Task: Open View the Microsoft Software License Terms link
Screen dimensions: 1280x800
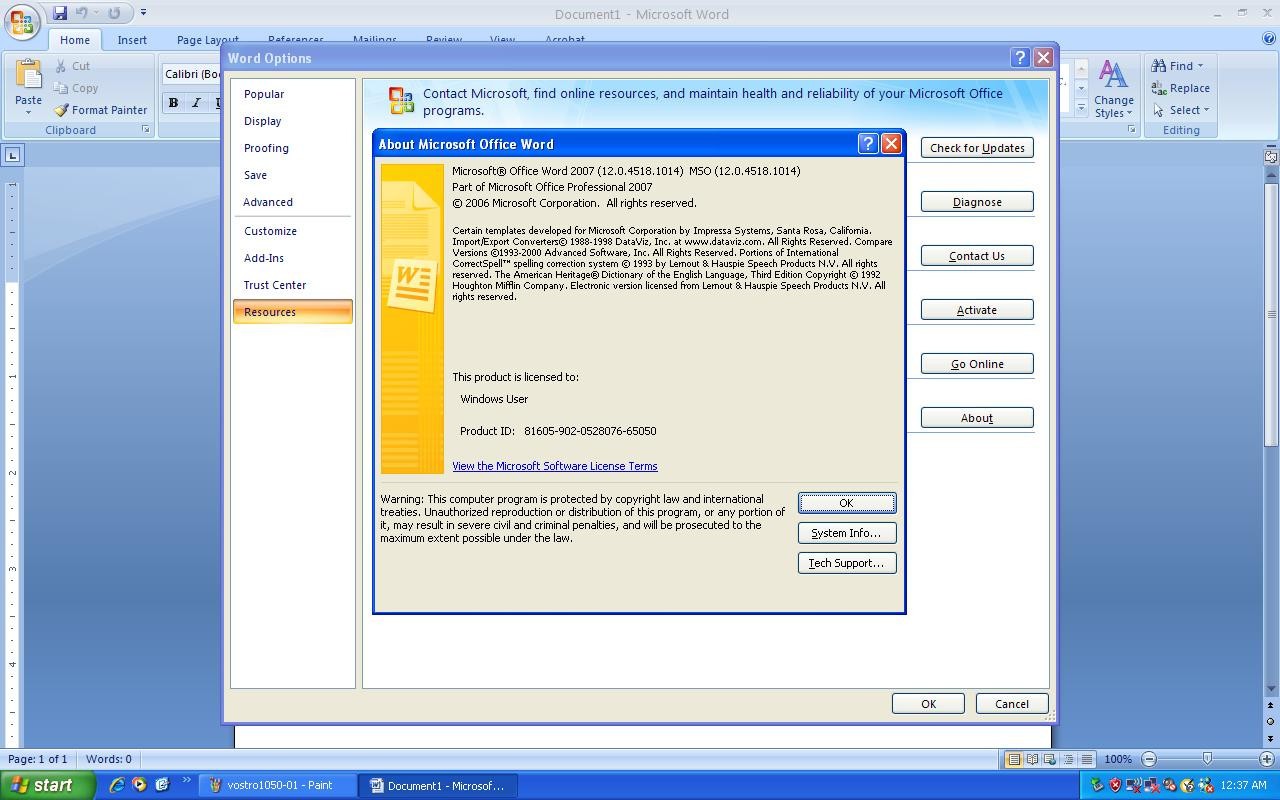Action: pos(555,466)
